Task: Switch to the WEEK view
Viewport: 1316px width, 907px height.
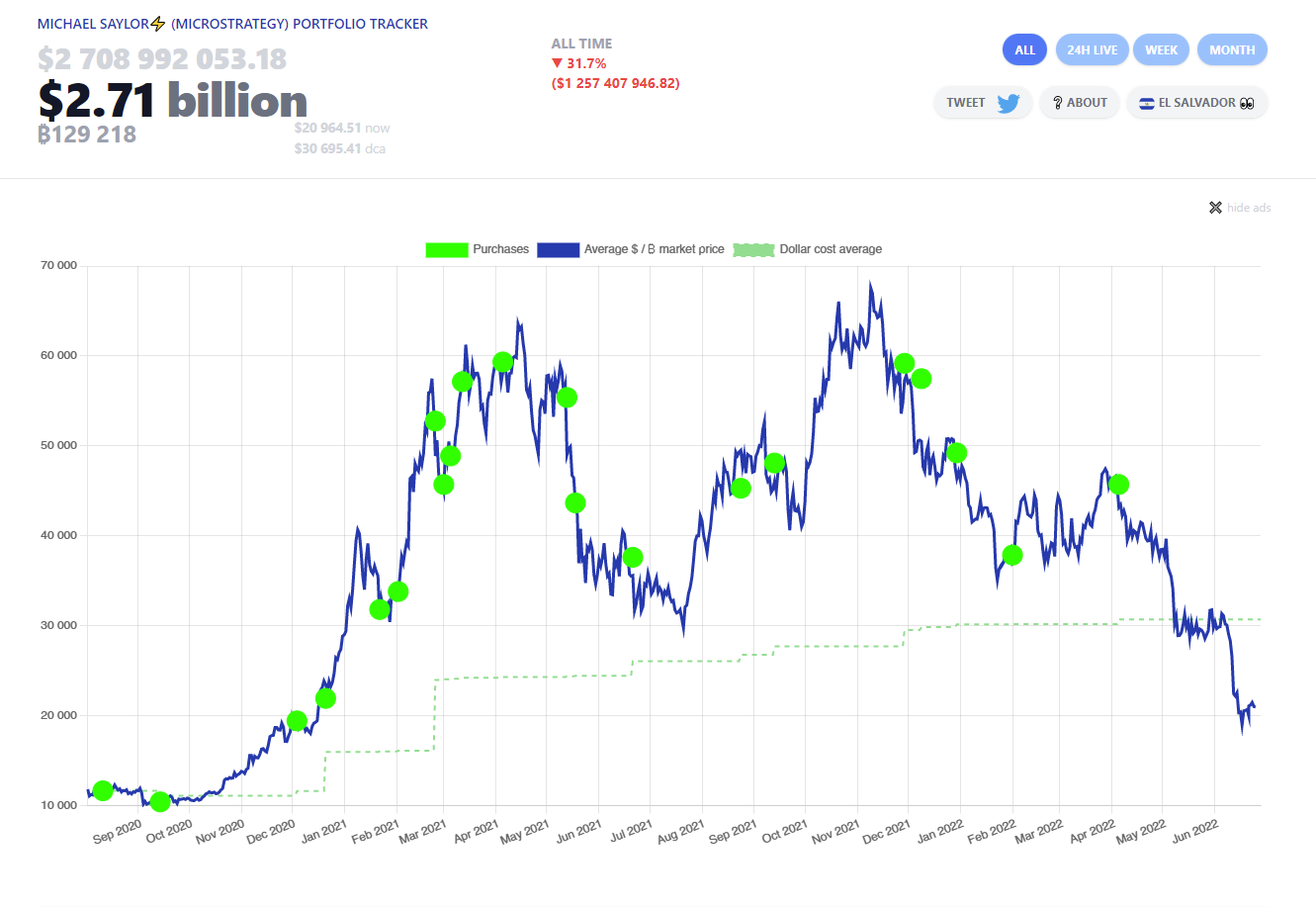Action: click(x=1161, y=49)
